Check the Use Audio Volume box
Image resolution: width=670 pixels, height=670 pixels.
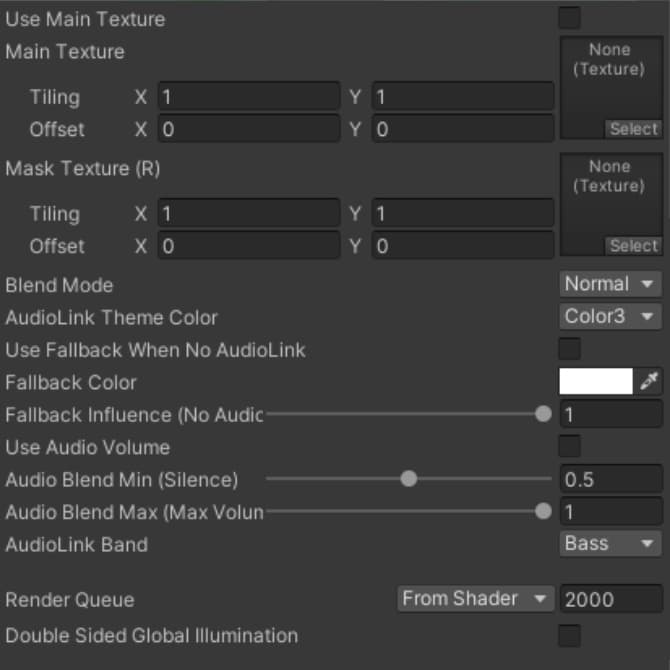coord(569,447)
